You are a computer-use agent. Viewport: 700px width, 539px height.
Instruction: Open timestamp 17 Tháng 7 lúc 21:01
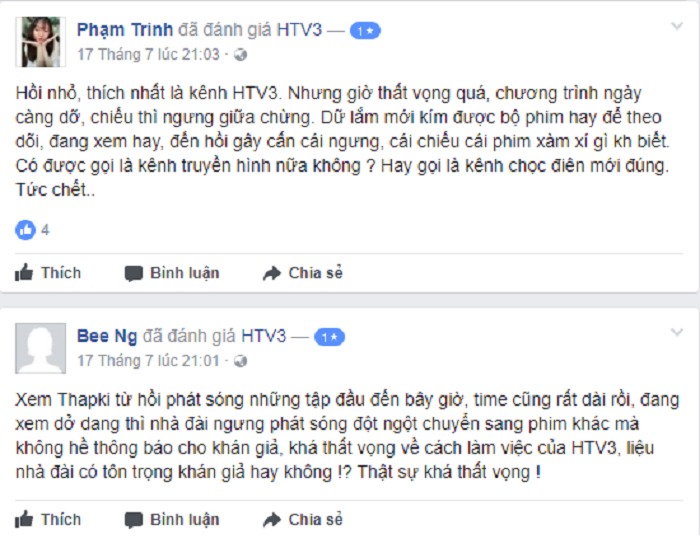(x=149, y=361)
